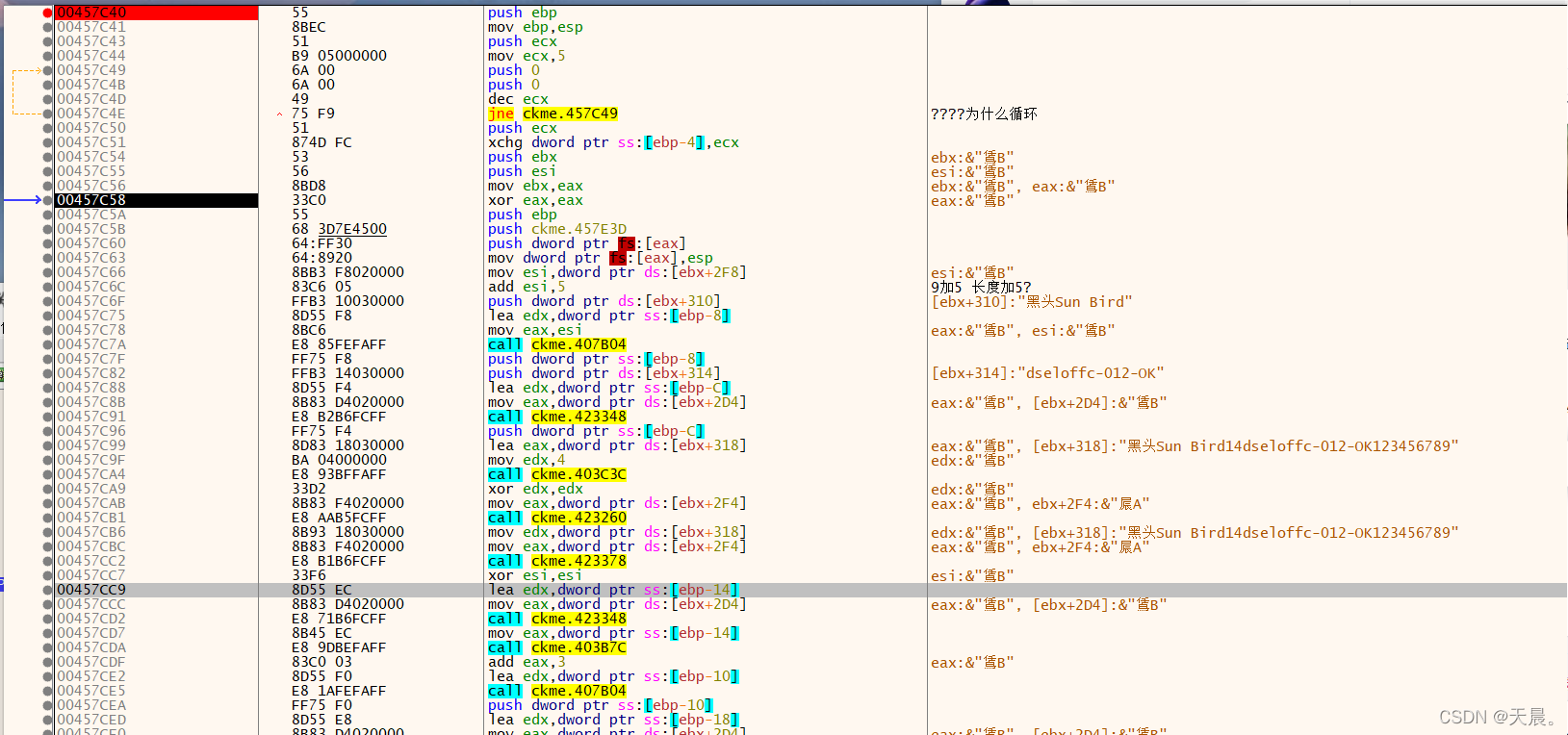Click the 'call ckme.423378' instruction
The height and width of the screenshot is (735, 1568).
coord(557,561)
